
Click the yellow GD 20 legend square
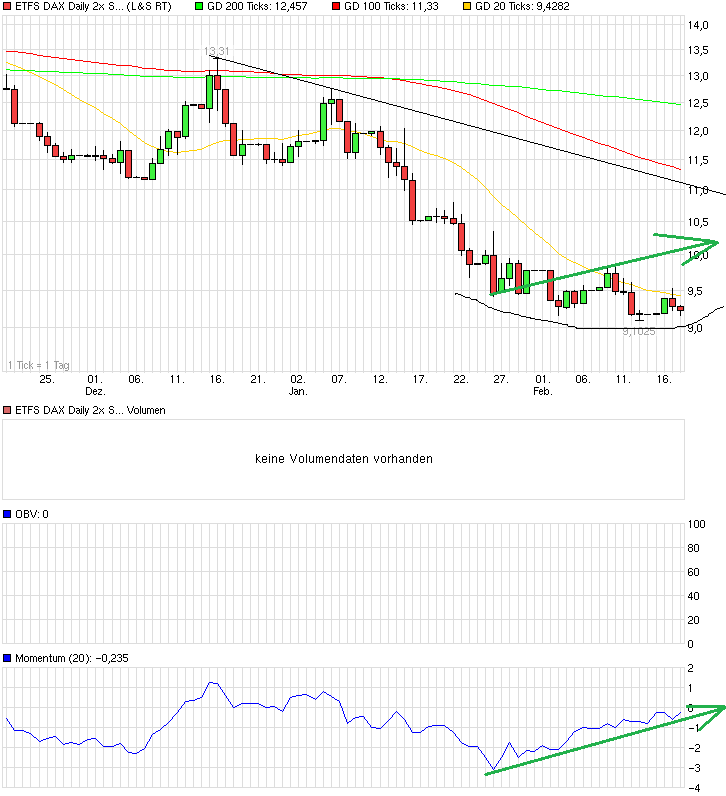pyautogui.click(x=468, y=7)
